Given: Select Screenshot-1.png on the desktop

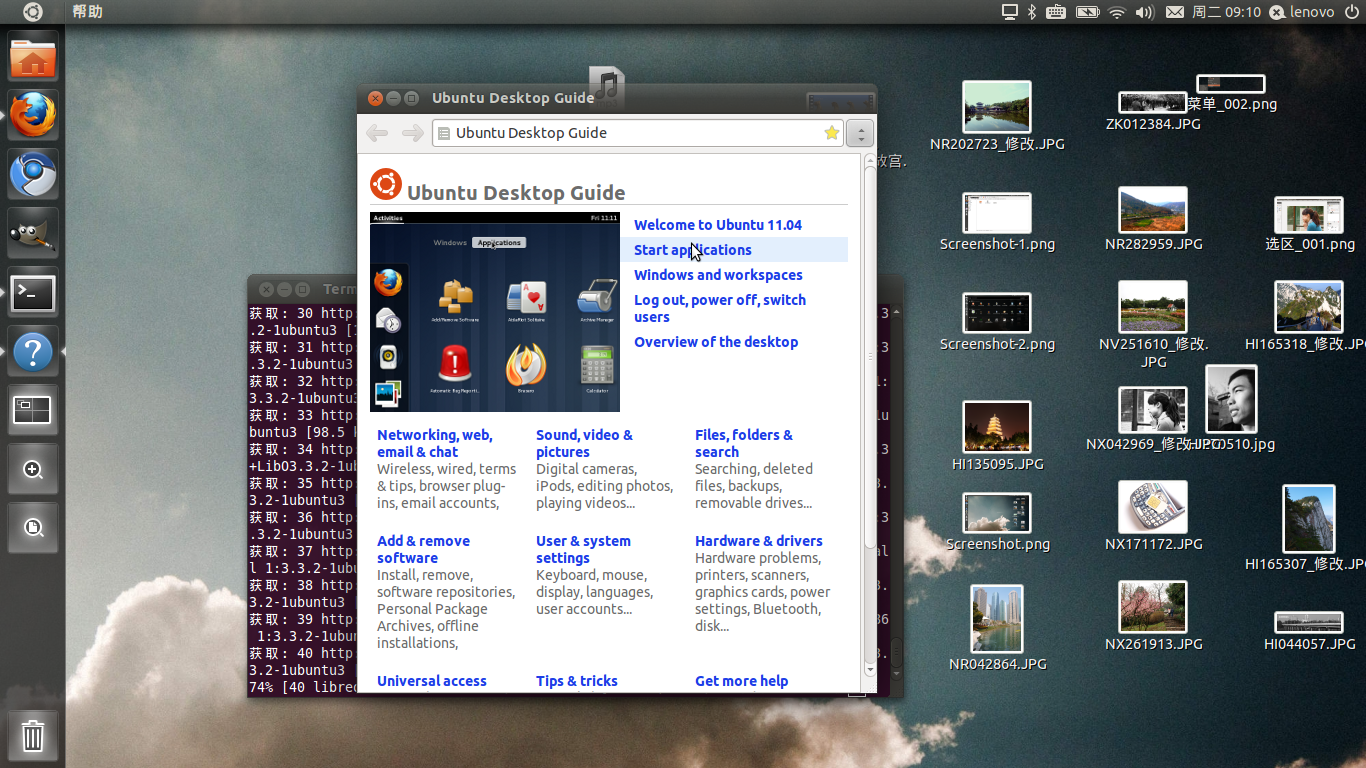Looking at the screenshot, I should pos(997,222).
